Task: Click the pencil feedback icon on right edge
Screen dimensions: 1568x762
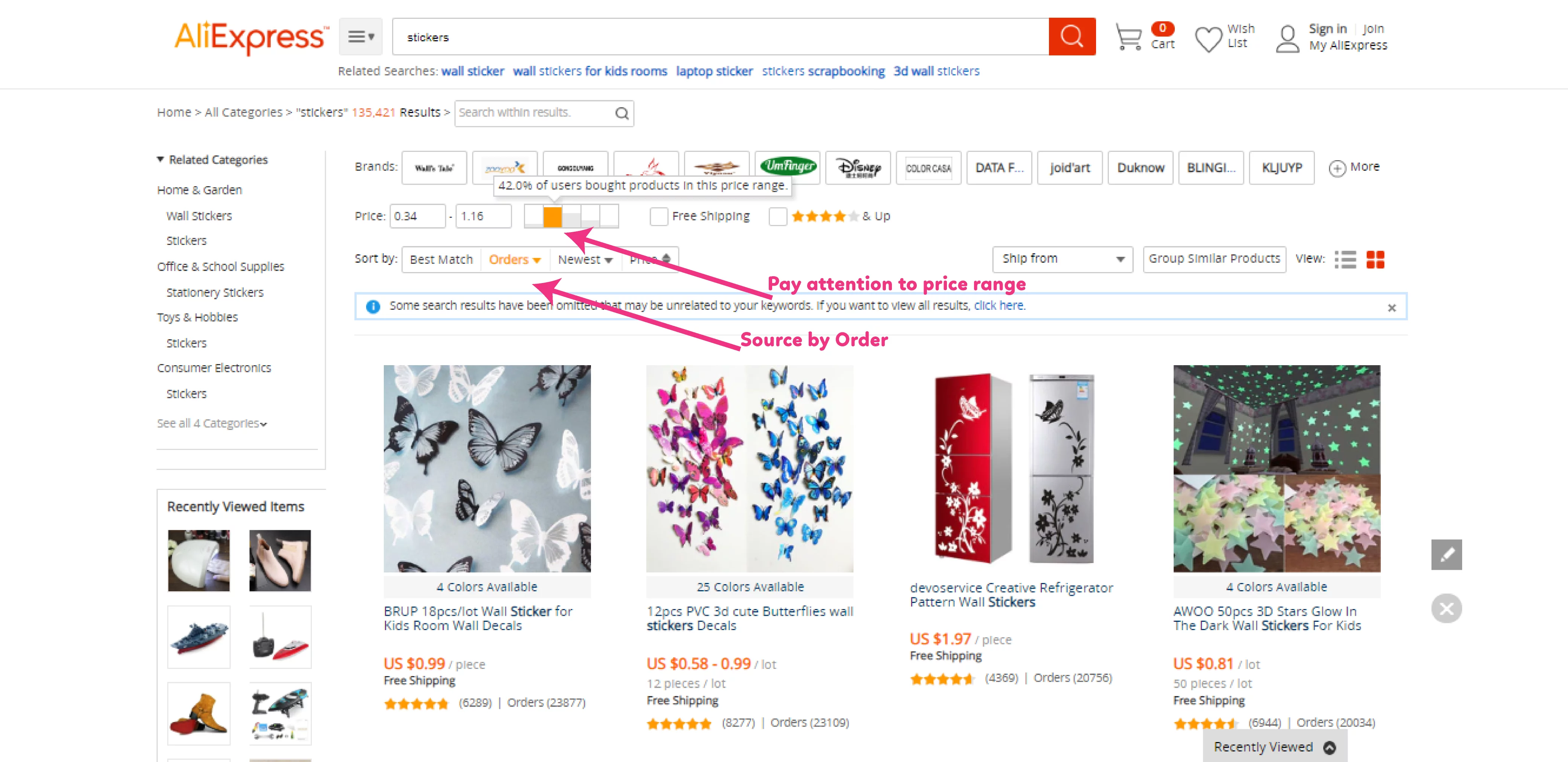Action: [1446, 555]
